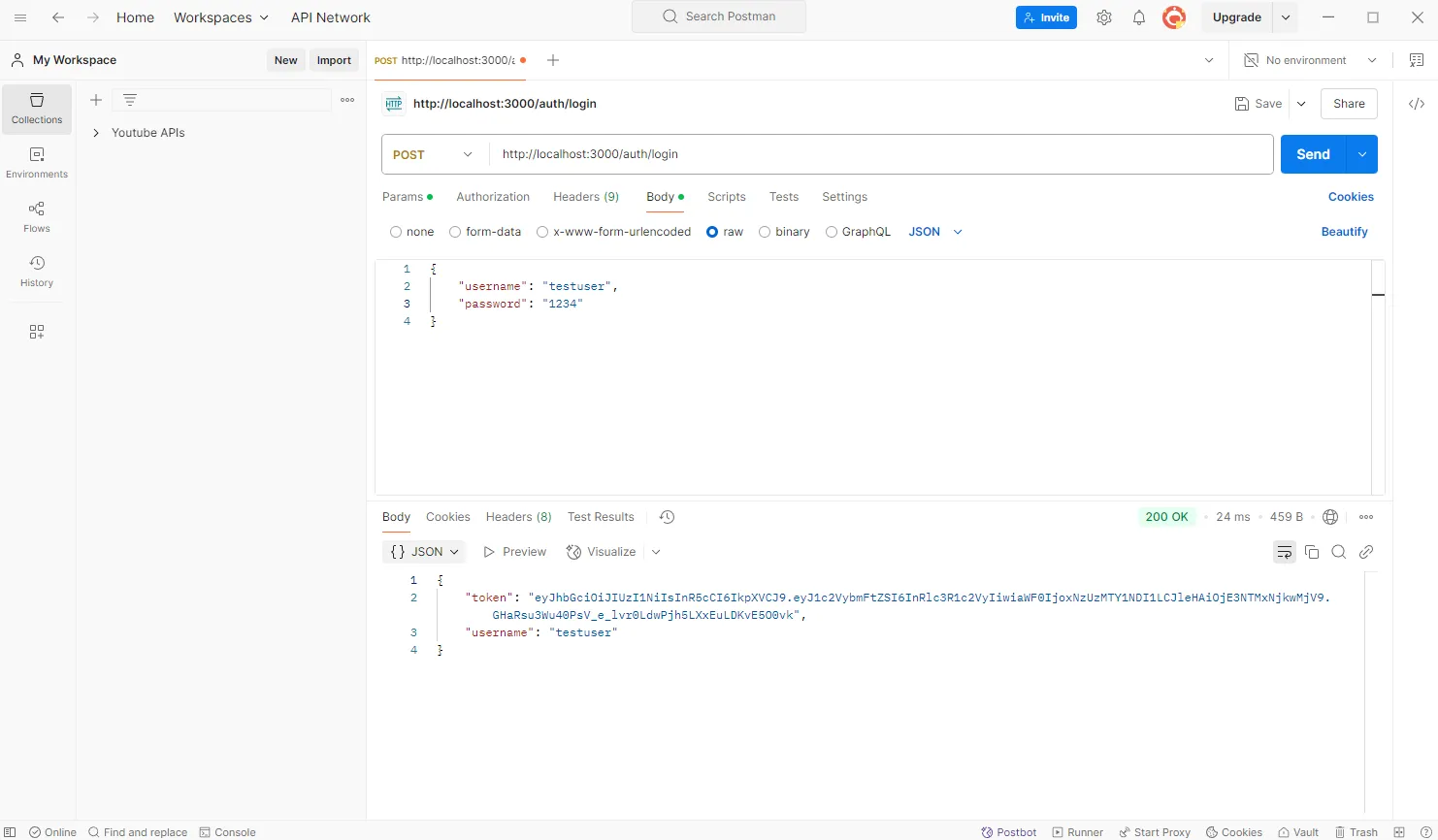
Task: Click the Invite button
Action: point(1046,17)
